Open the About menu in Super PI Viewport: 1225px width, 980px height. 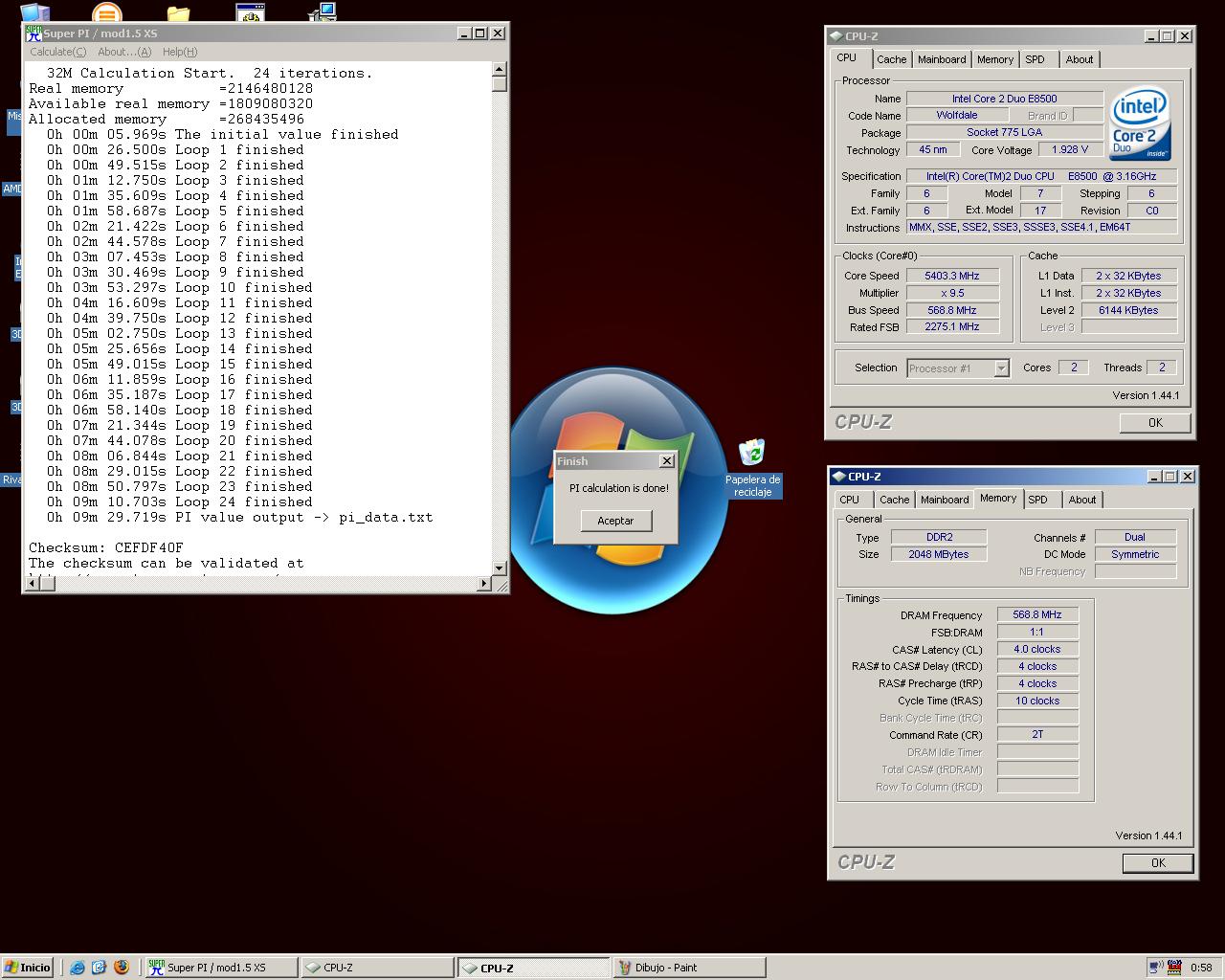click(124, 52)
